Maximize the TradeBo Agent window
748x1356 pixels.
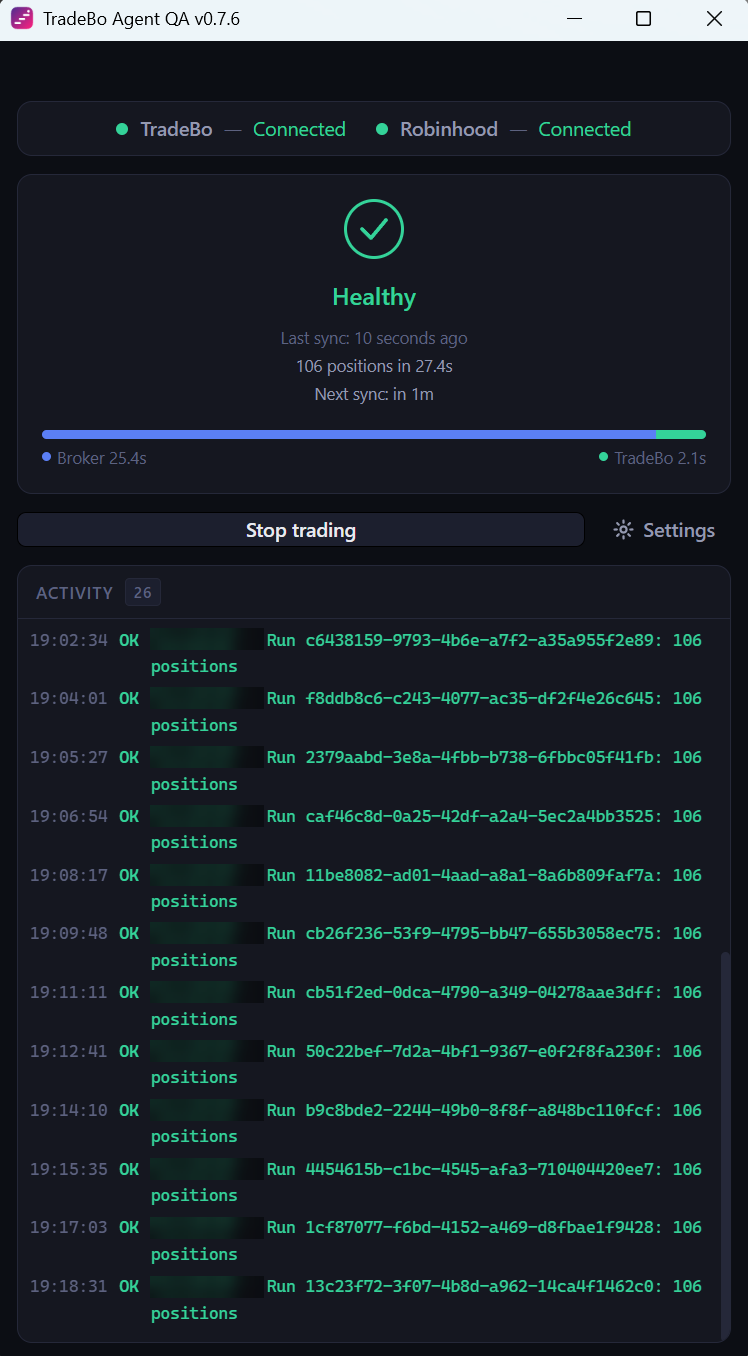tap(643, 19)
